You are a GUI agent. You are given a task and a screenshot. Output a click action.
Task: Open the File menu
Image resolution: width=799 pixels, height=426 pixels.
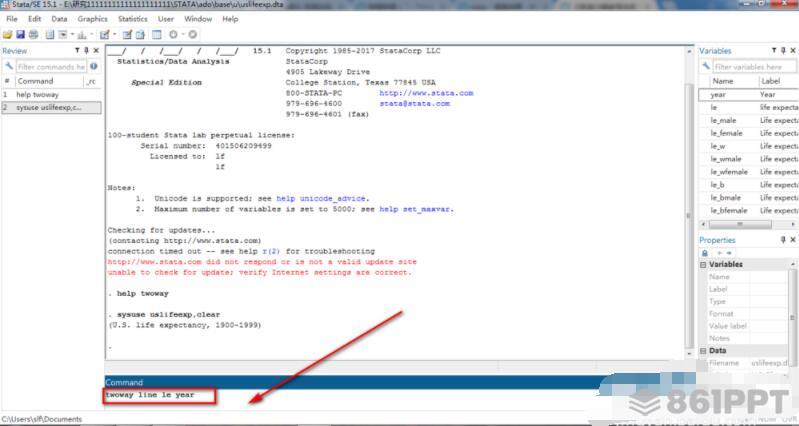coord(12,19)
